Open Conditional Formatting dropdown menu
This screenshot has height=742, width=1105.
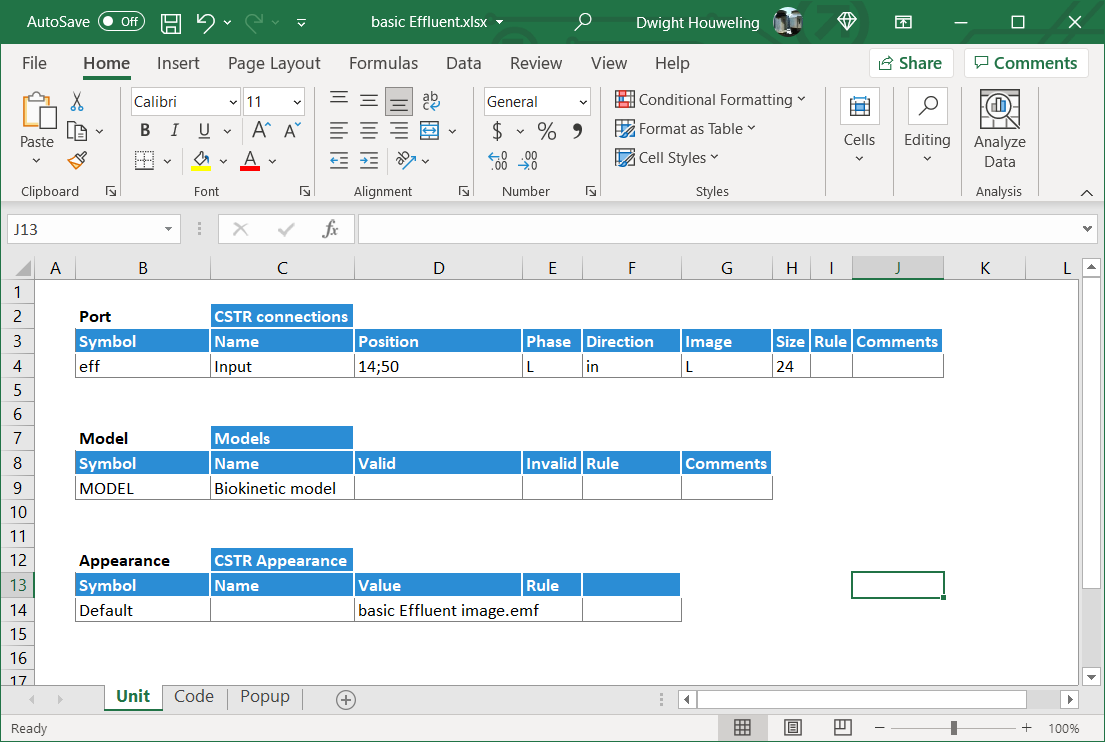pyautogui.click(x=710, y=100)
